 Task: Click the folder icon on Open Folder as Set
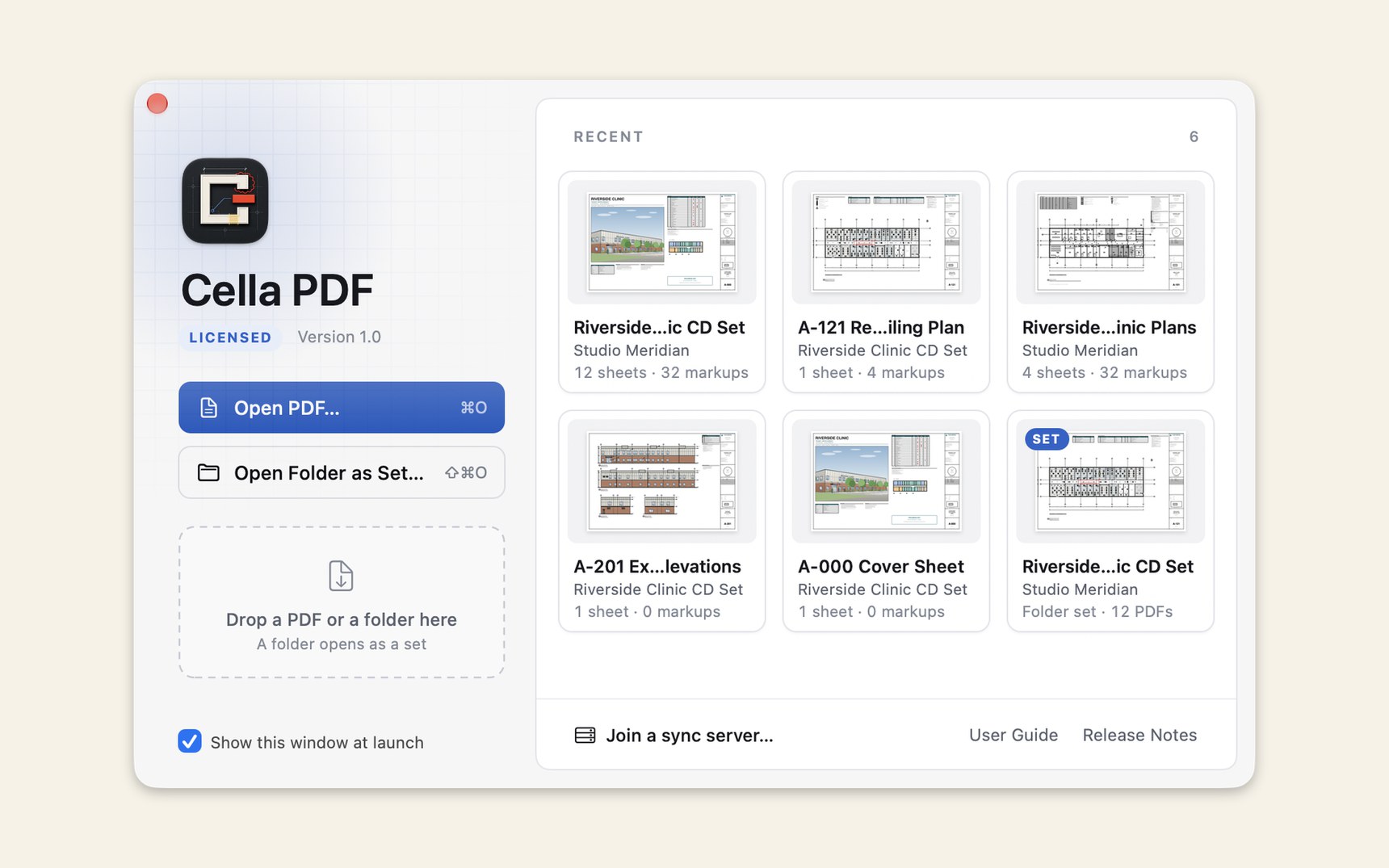pos(208,472)
